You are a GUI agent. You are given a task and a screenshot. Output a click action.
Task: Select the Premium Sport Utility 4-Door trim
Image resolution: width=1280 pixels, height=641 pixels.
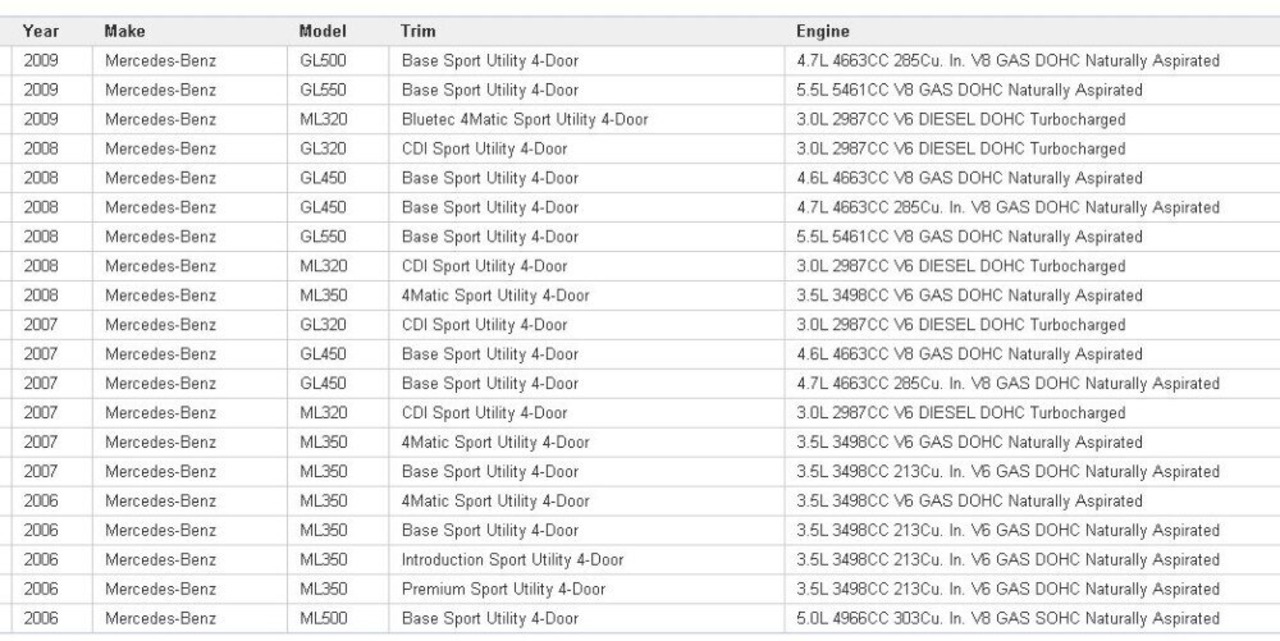pos(503,589)
